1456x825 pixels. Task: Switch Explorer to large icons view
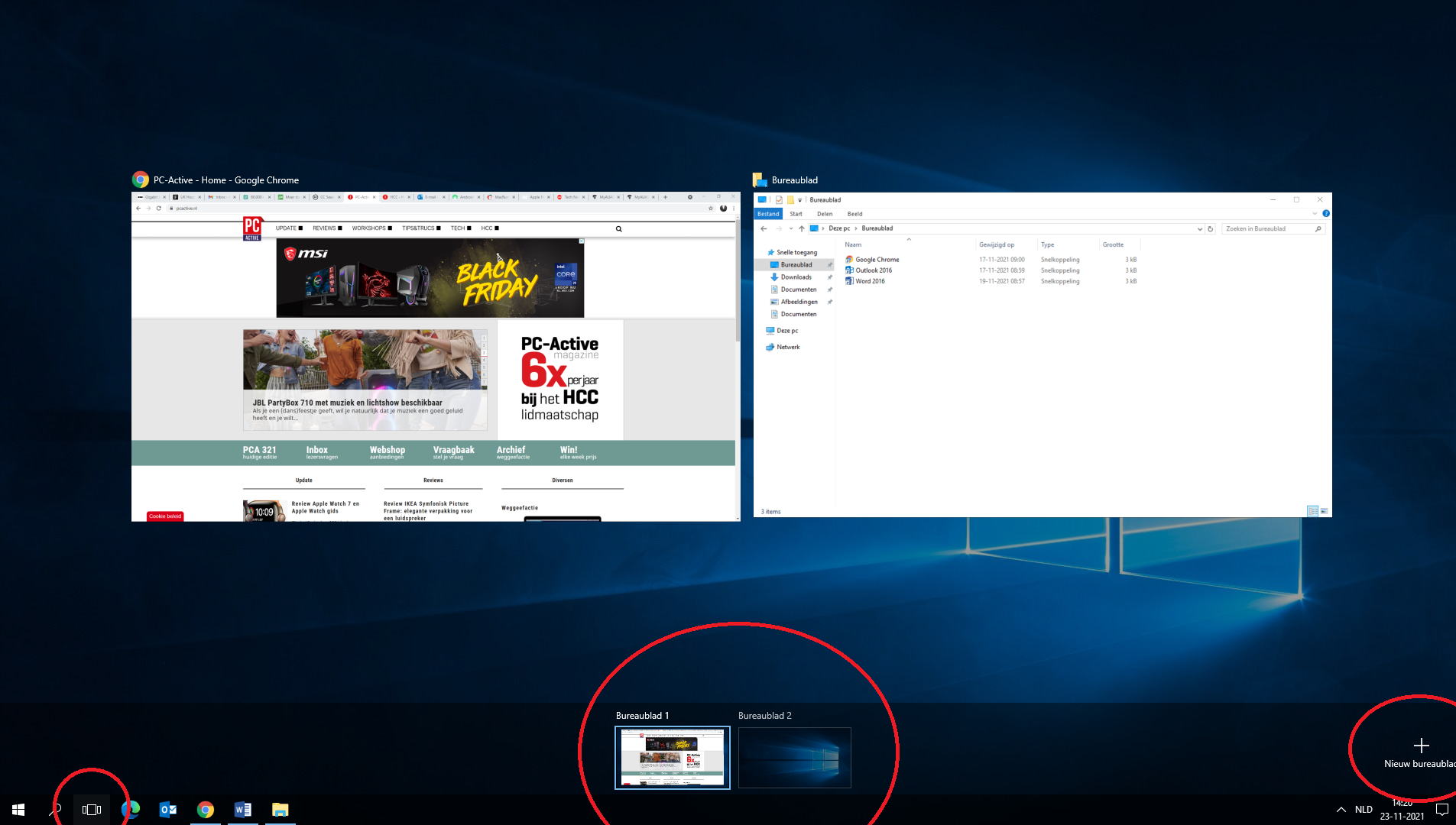click(1324, 511)
